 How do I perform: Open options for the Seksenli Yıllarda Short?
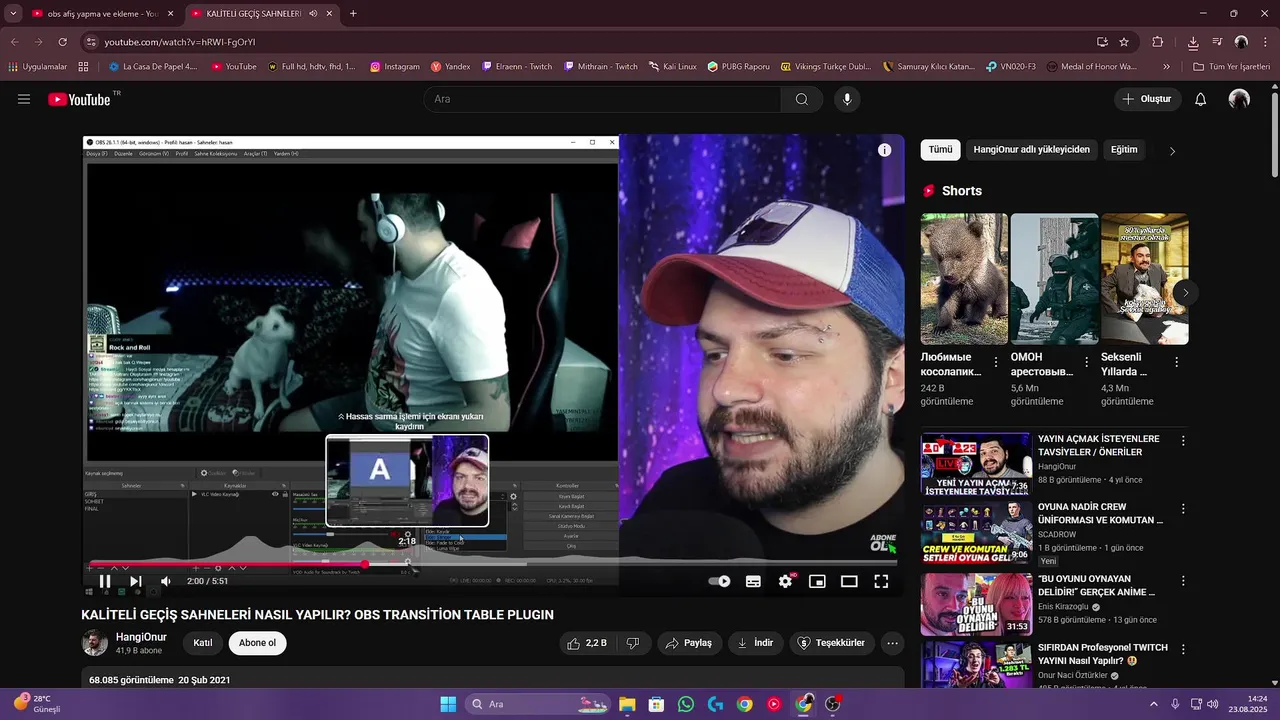[x=1176, y=362]
